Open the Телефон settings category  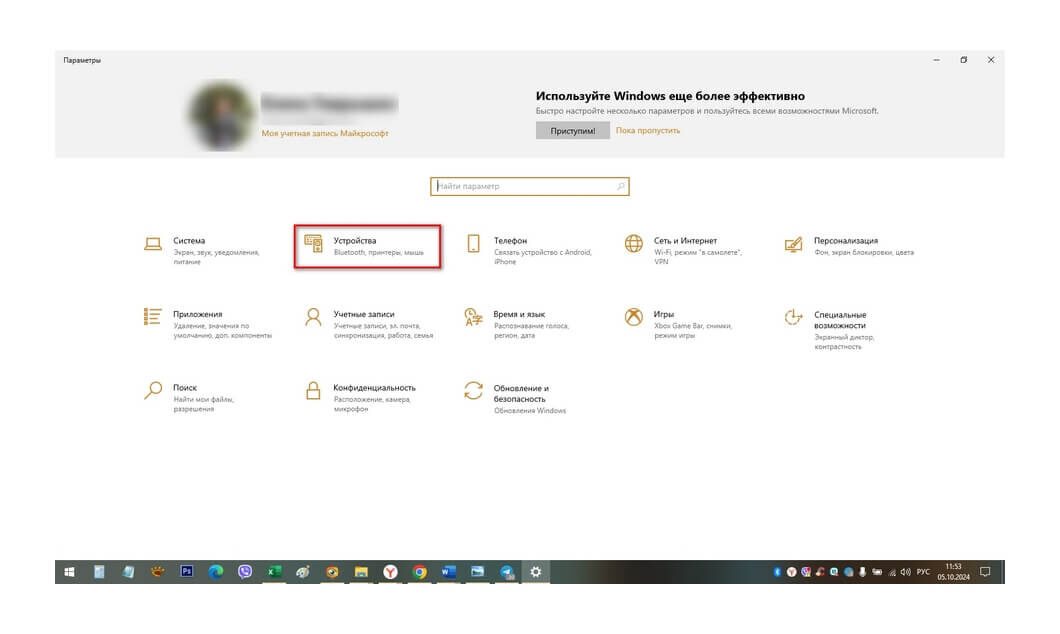tap(530, 250)
